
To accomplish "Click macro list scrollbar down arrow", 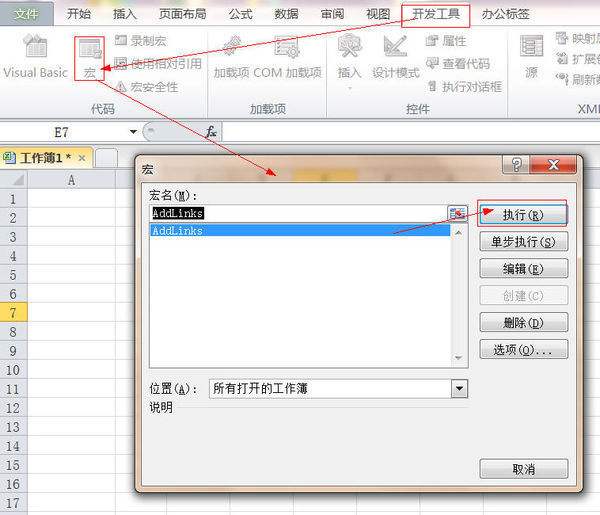I will [x=459, y=358].
